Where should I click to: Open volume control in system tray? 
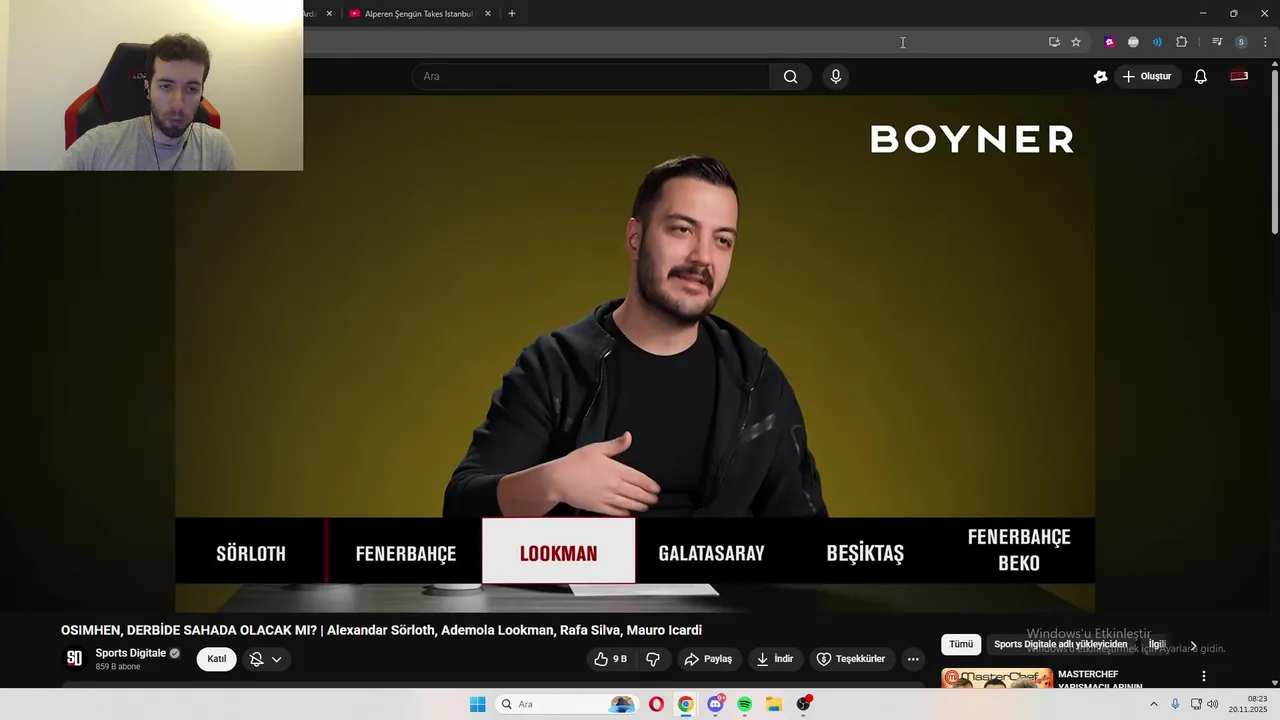1213,704
